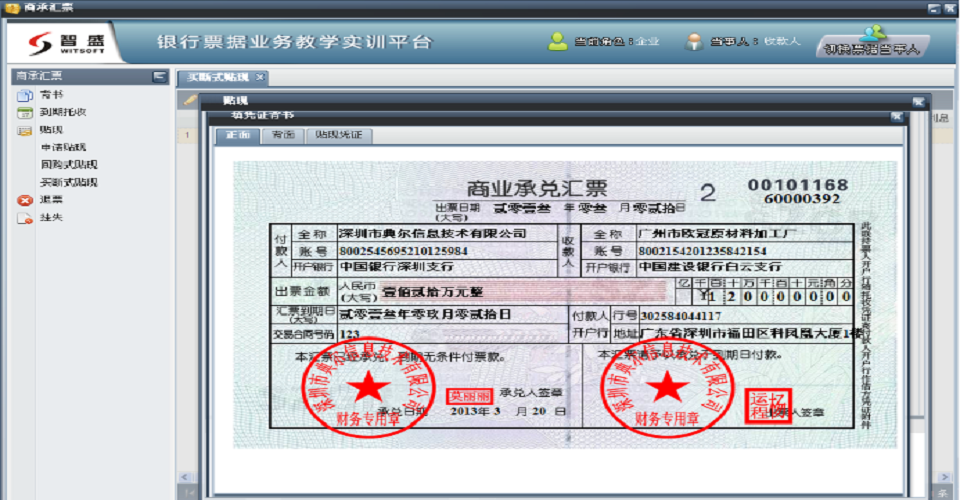
Task: Open 退票 in the sidebar menu
Action: click(51, 200)
